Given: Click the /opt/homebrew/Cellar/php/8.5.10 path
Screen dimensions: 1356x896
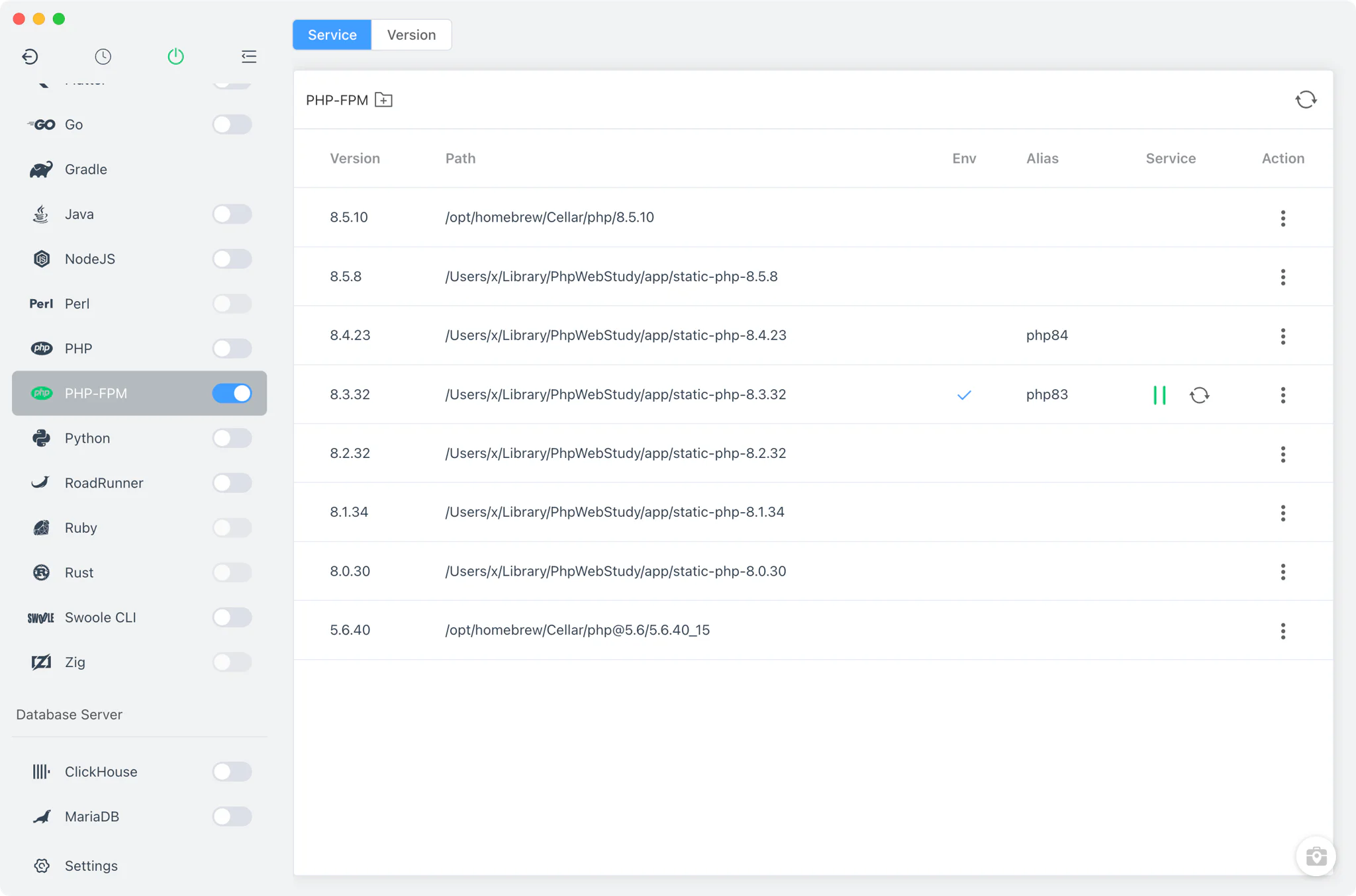Looking at the screenshot, I should [550, 217].
